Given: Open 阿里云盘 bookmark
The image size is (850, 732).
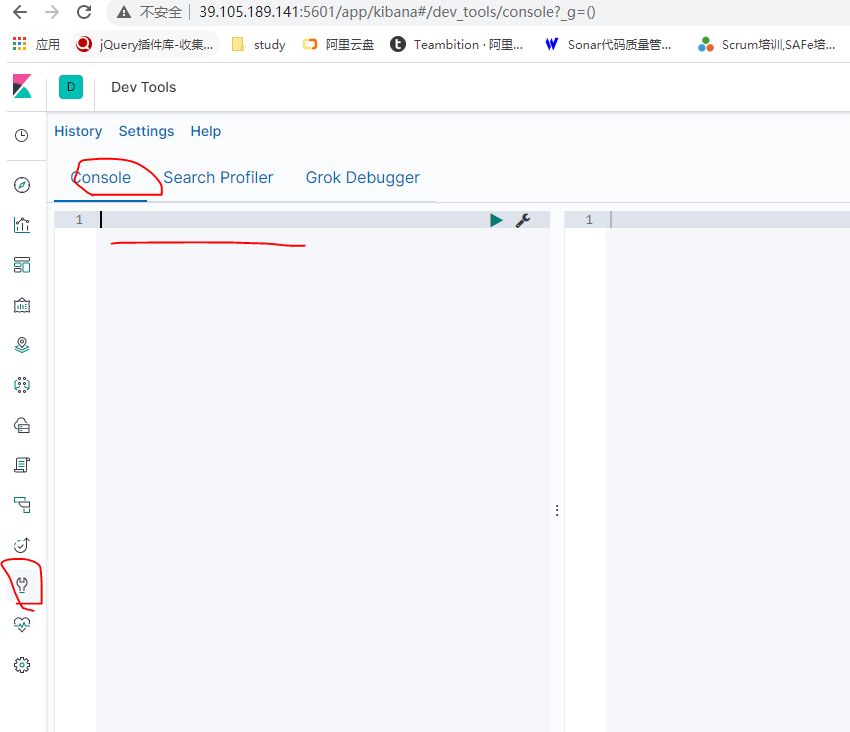Looking at the screenshot, I should [338, 44].
